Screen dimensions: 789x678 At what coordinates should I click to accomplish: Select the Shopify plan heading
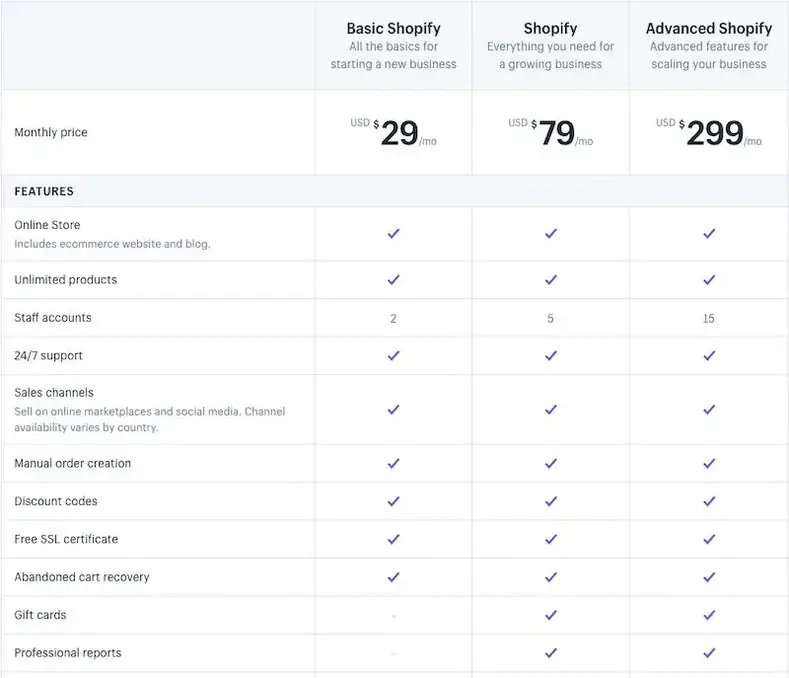coord(550,28)
